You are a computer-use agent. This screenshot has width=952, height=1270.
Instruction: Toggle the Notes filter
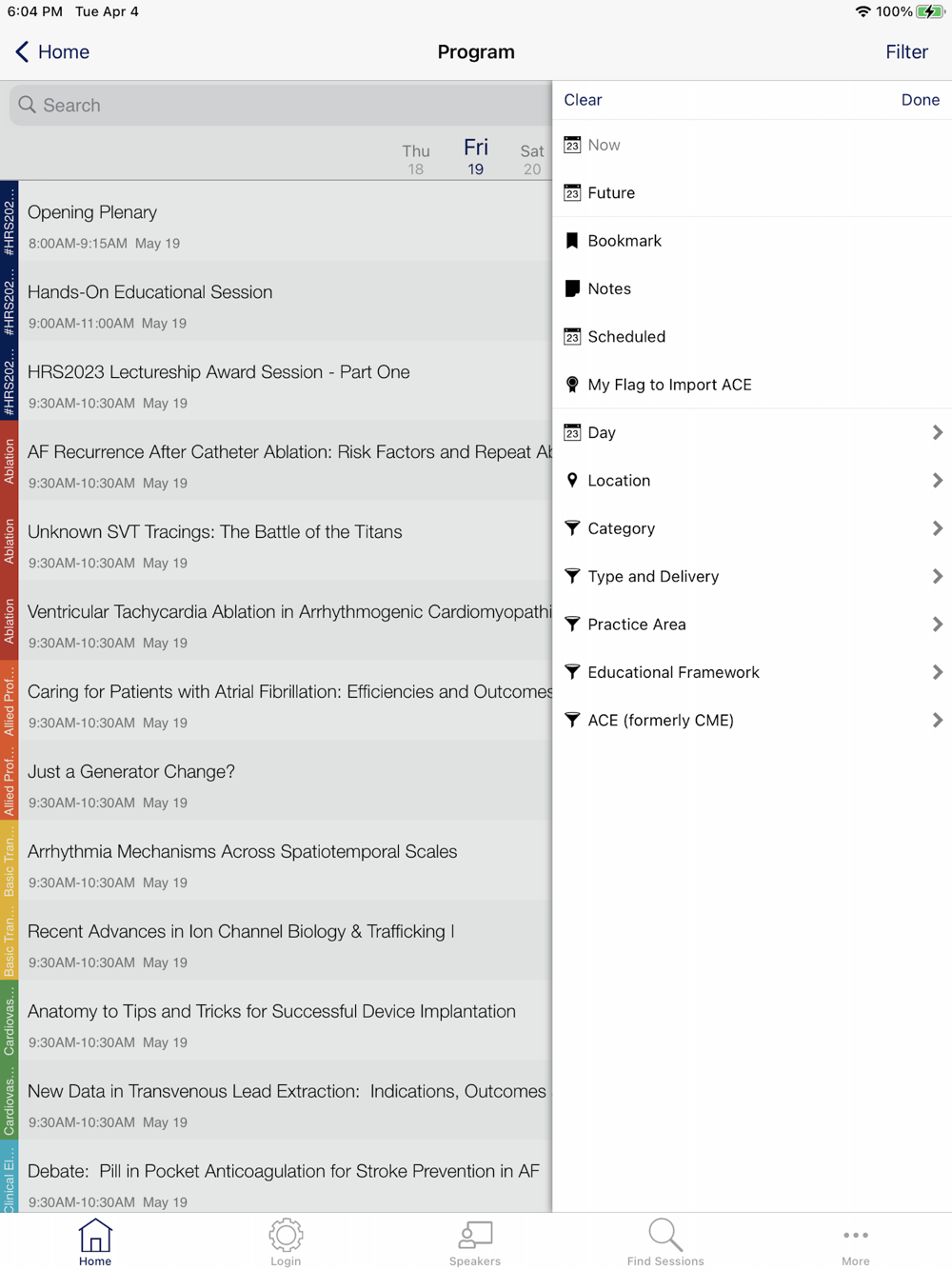[752, 288]
